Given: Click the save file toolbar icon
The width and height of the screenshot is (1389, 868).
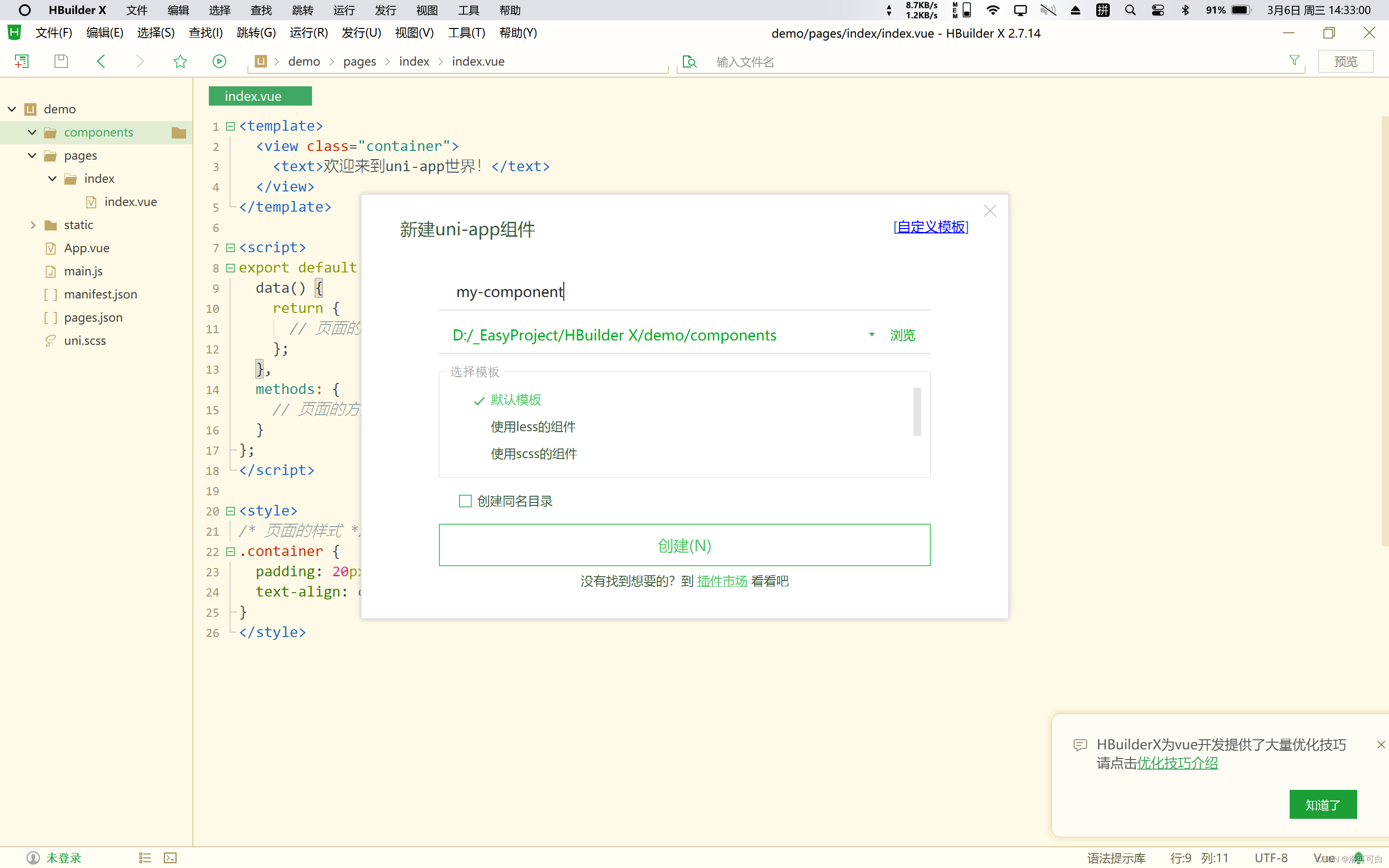Looking at the screenshot, I should coord(61,61).
